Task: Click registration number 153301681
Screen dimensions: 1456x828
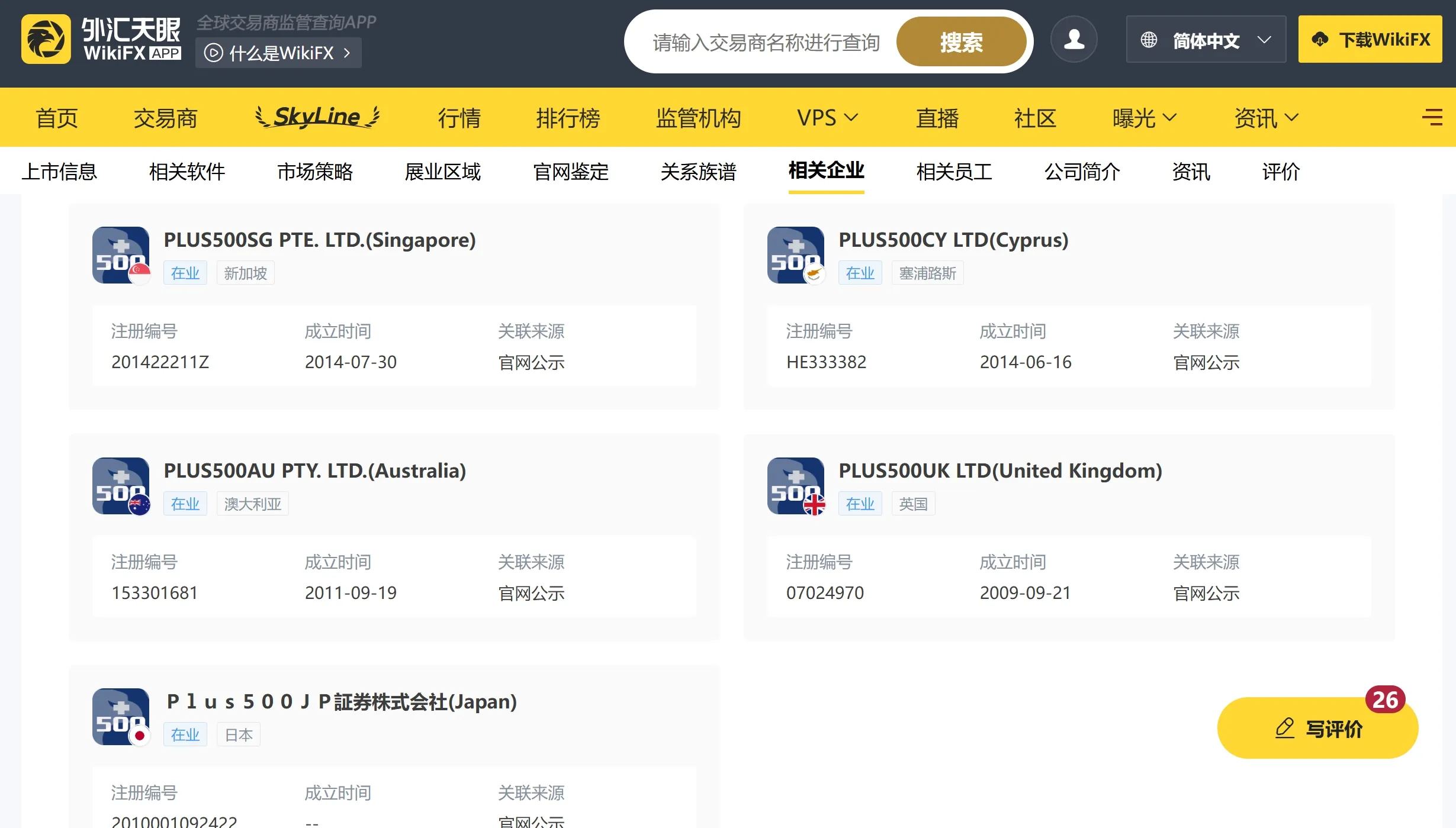Action: (x=155, y=592)
